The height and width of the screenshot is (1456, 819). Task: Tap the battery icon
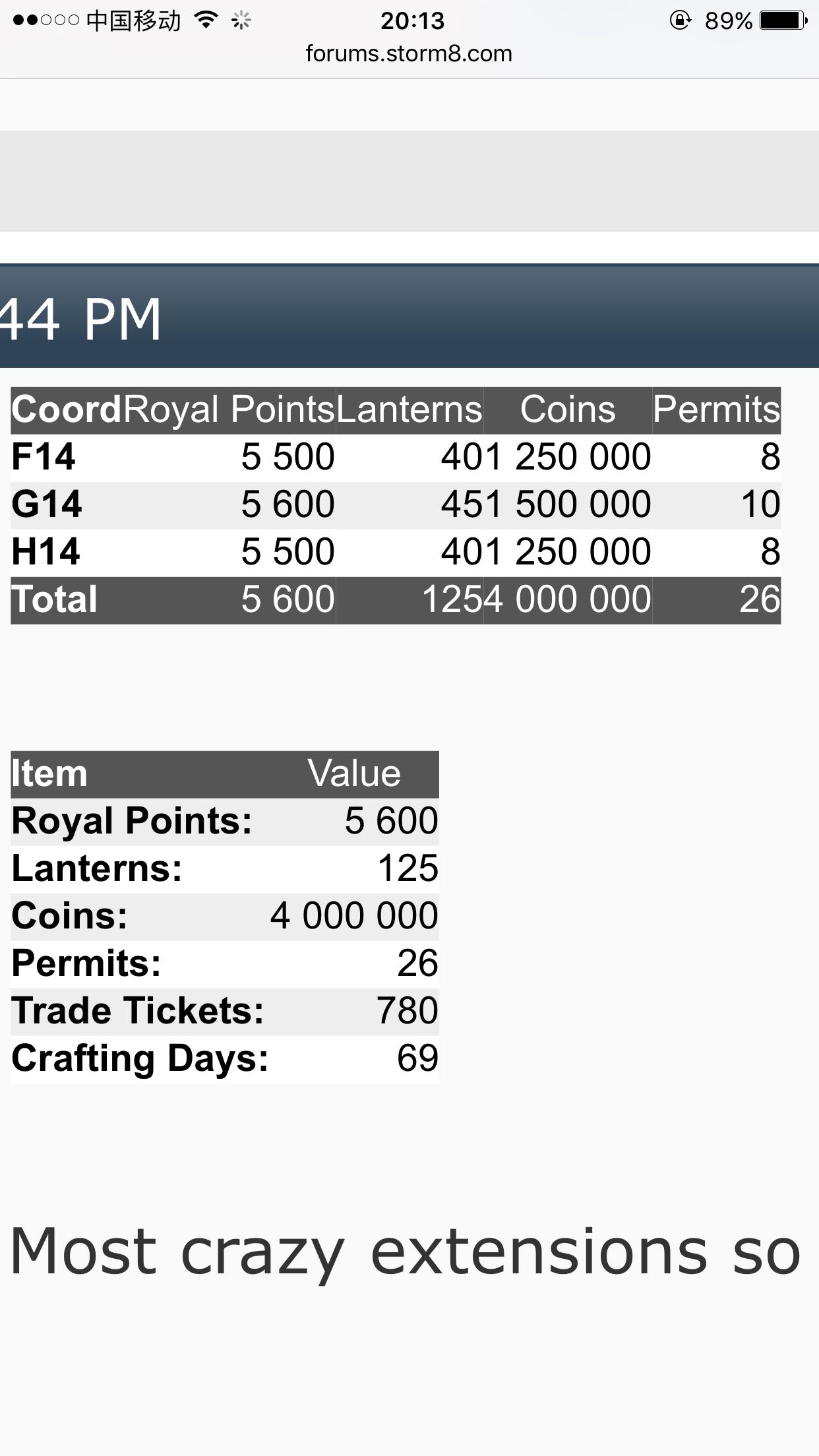point(783,20)
